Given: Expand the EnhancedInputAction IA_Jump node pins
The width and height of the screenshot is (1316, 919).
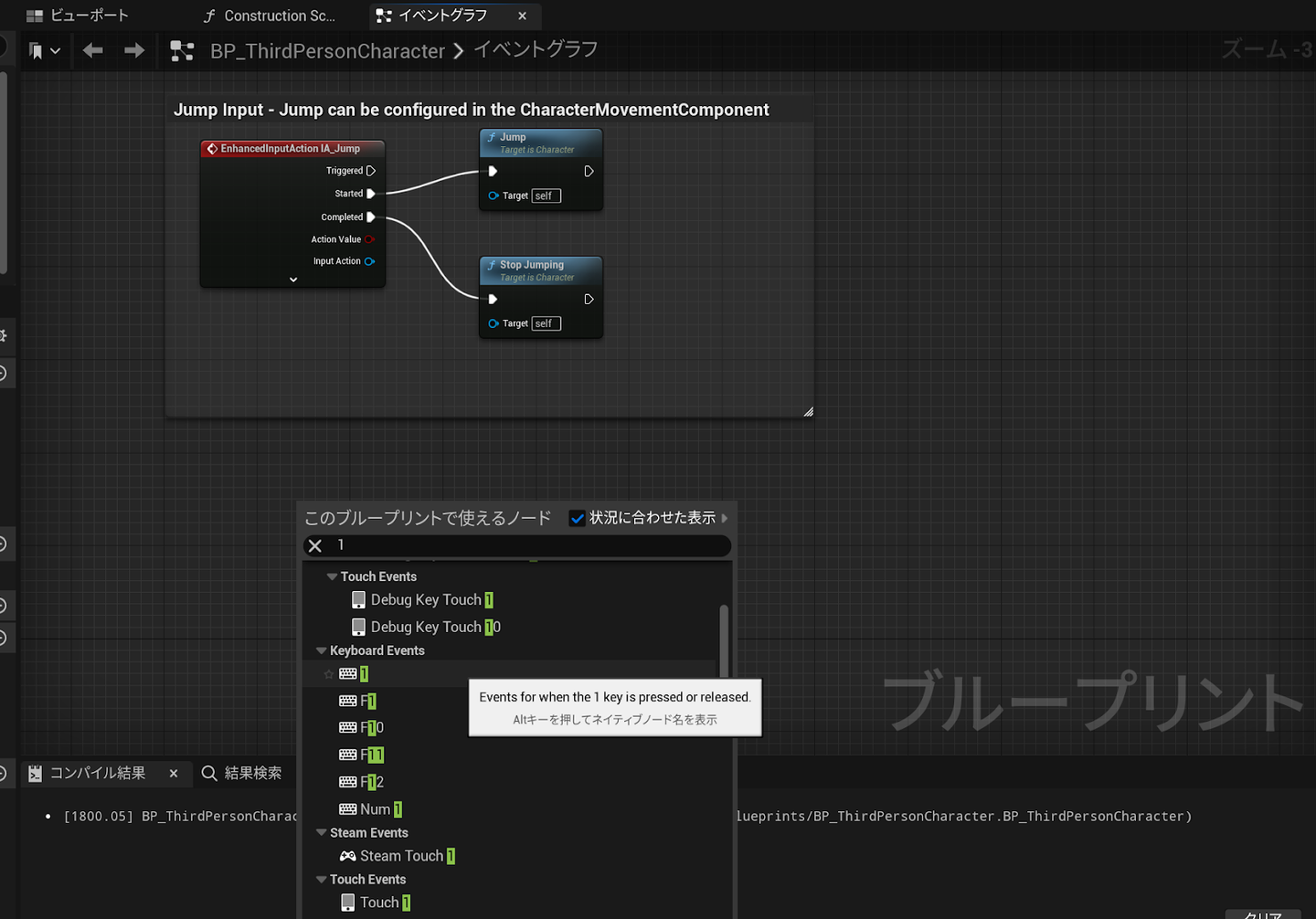Looking at the screenshot, I should 293,280.
